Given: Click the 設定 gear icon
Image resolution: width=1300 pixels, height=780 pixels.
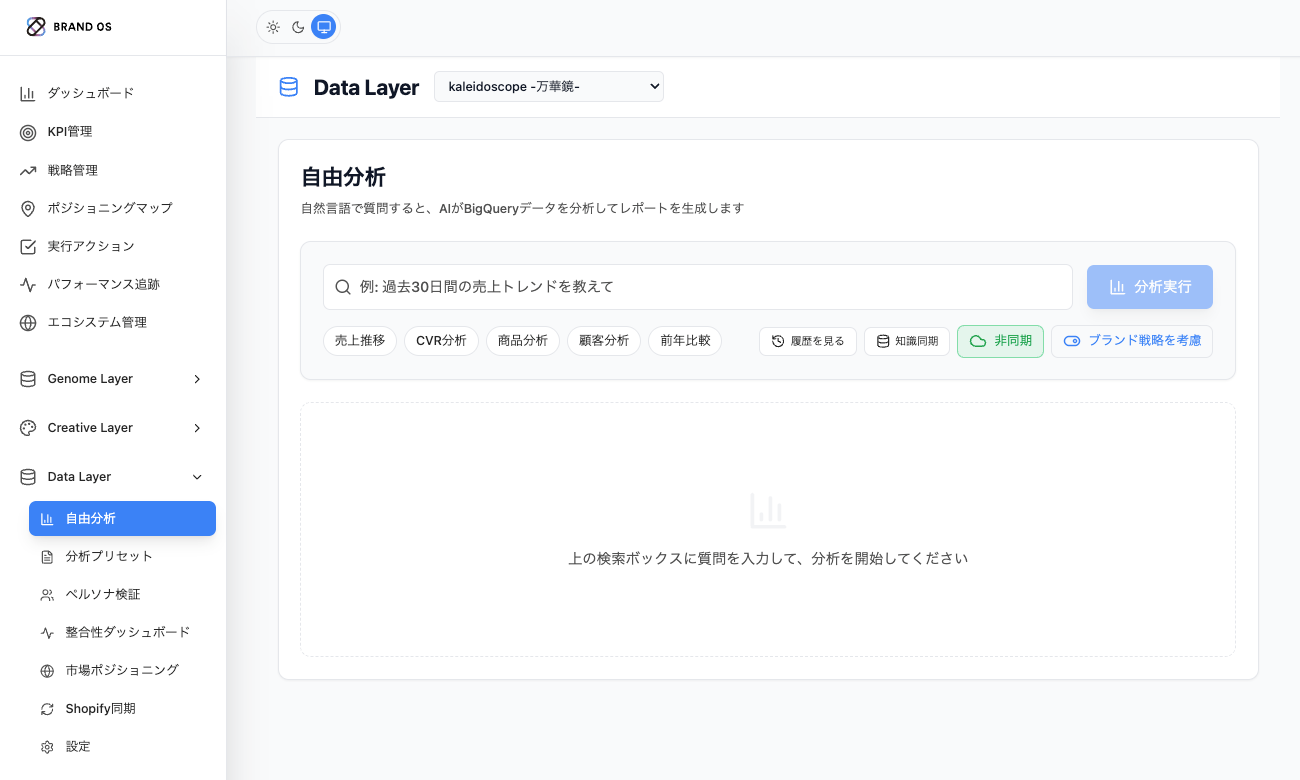Looking at the screenshot, I should [x=47, y=747].
